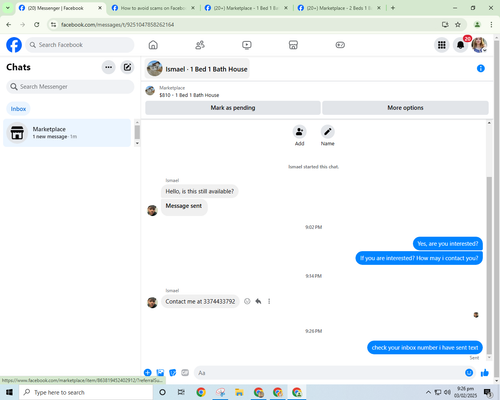500x400 pixels.
Task: Open Chats options three-dot button
Action: (x=108, y=67)
